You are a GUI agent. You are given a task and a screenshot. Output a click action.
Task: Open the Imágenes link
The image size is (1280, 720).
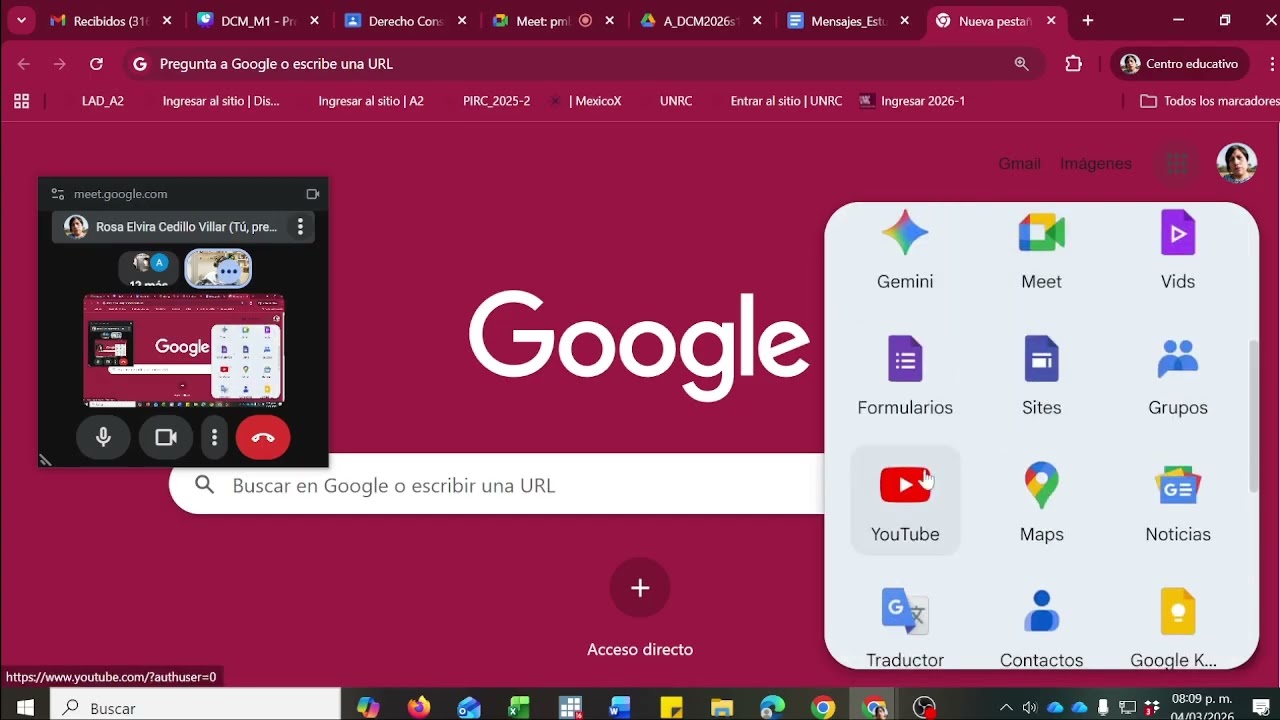tap(1096, 164)
